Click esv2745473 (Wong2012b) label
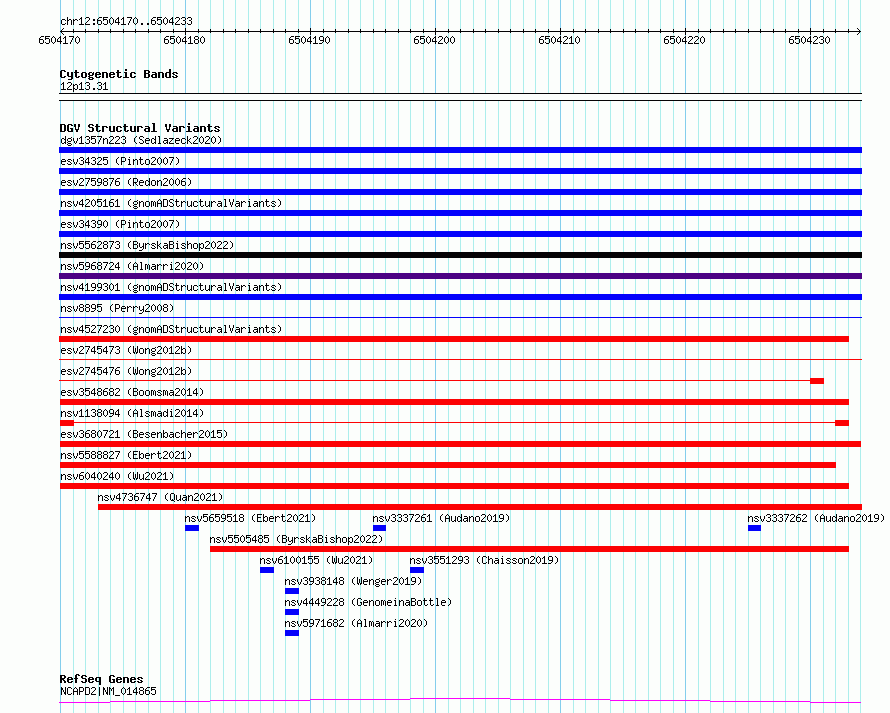 (x=126, y=350)
